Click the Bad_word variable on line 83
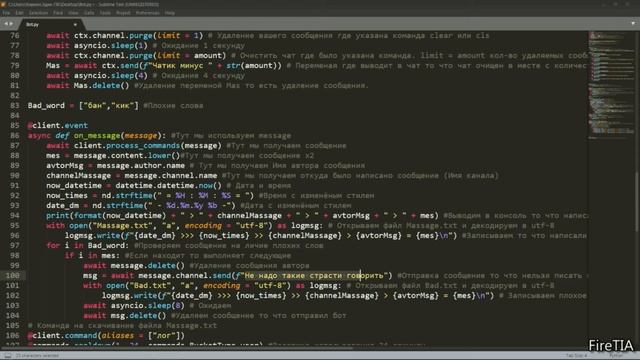This screenshot has width=640, height=360. 46,105
